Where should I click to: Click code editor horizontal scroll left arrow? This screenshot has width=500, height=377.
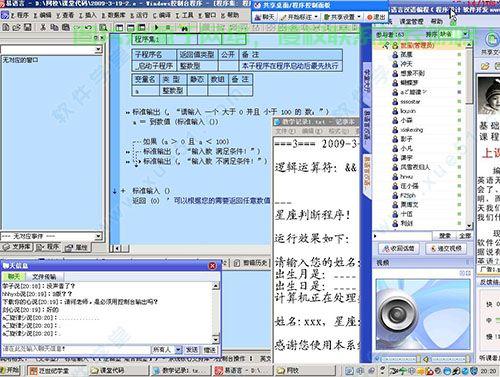(117, 248)
